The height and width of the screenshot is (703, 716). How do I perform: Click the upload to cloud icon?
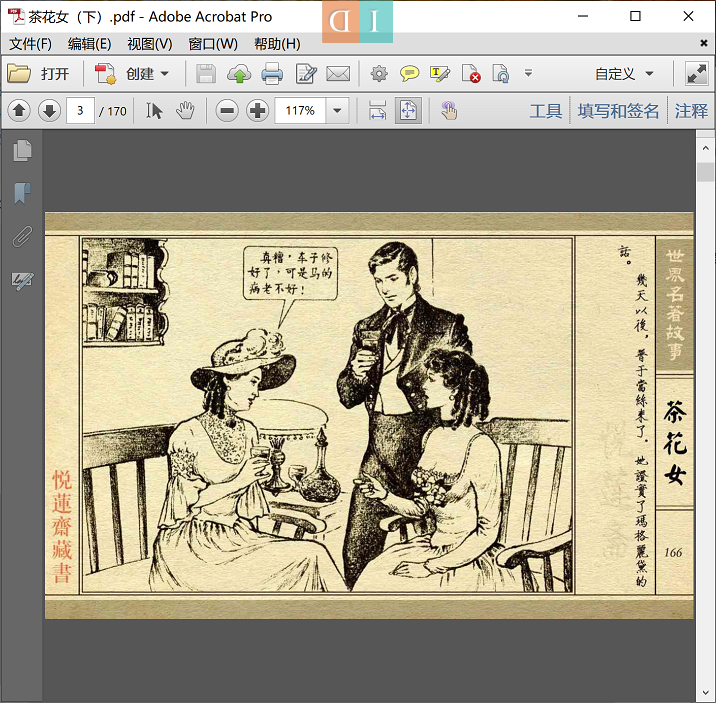[239, 73]
